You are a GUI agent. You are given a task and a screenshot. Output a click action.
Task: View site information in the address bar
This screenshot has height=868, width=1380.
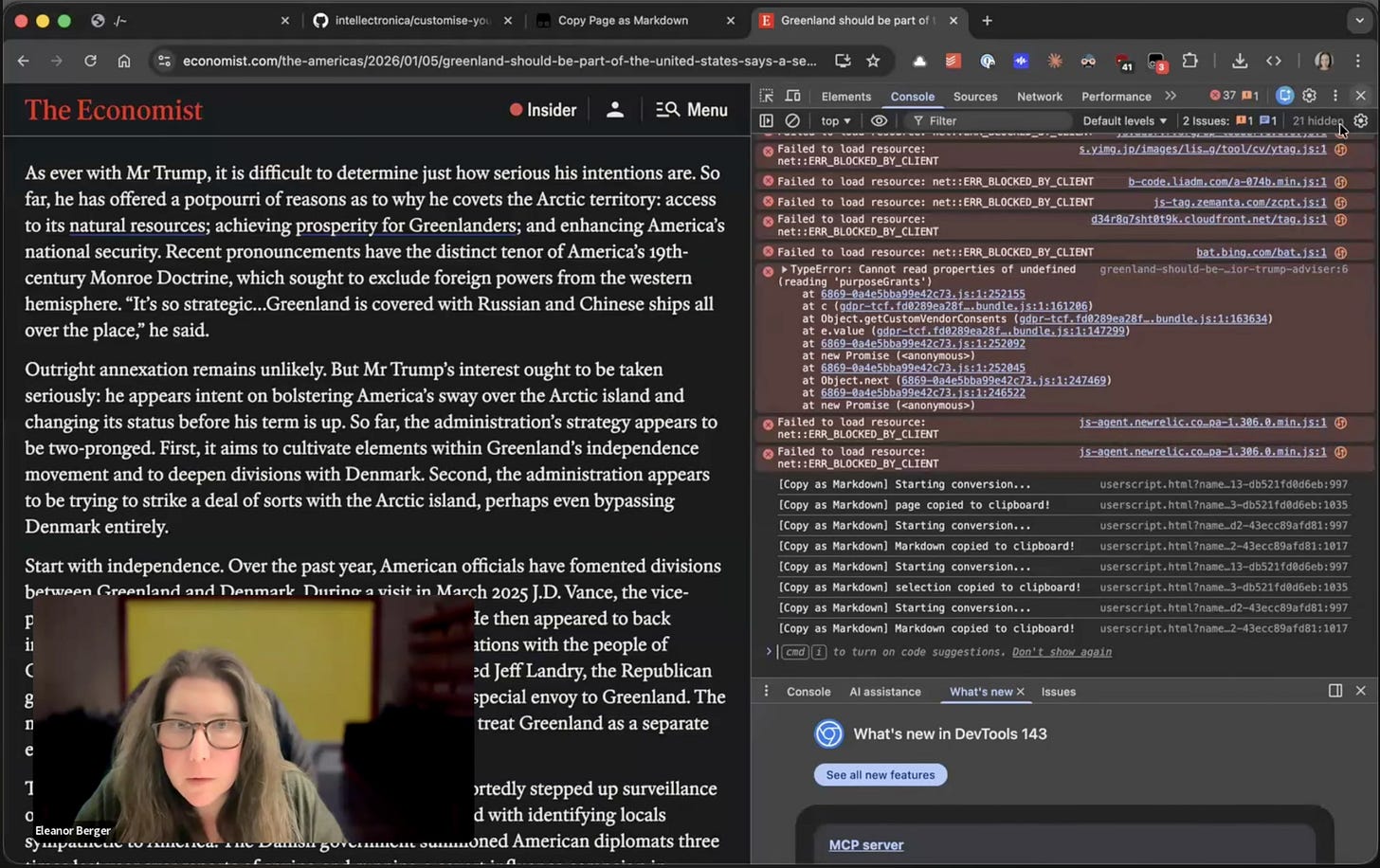(x=164, y=61)
